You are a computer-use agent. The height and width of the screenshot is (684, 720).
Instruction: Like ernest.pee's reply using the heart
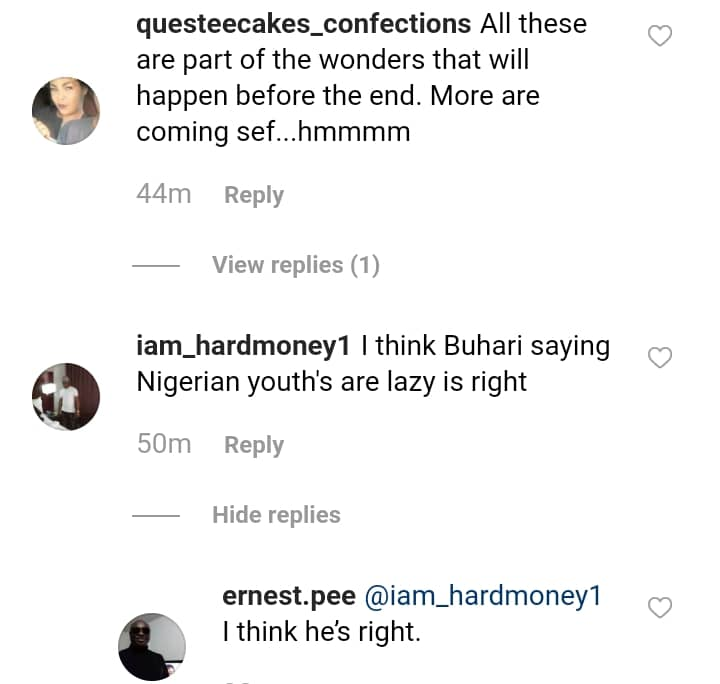(x=660, y=608)
